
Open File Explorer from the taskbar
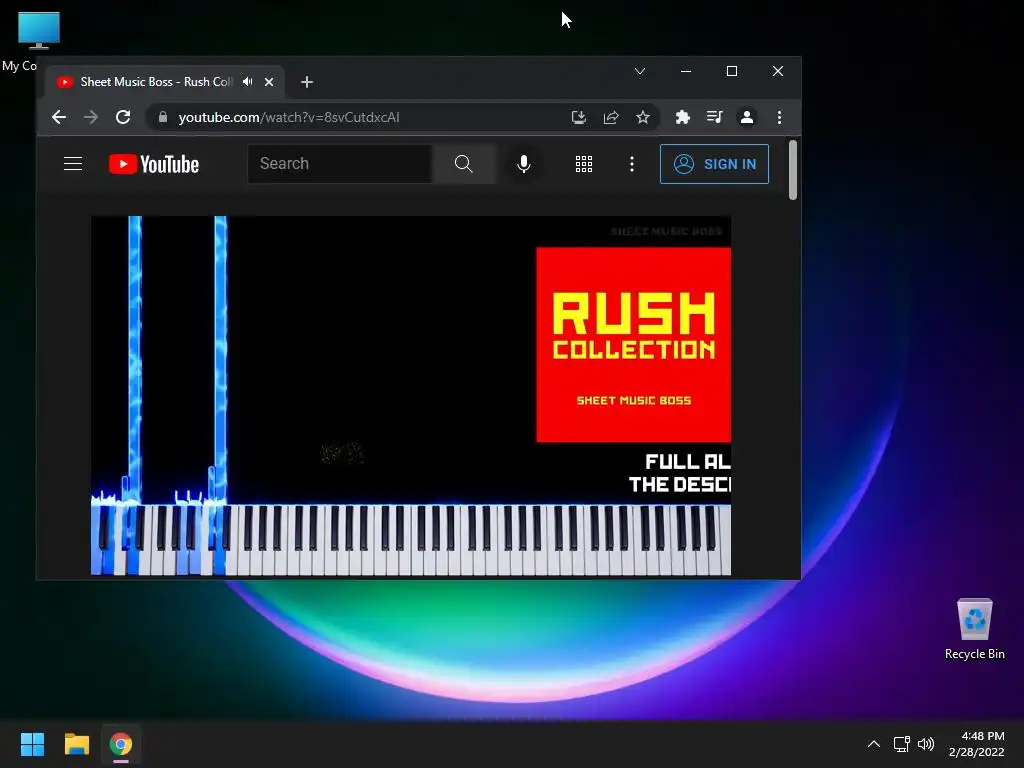(x=76, y=744)
